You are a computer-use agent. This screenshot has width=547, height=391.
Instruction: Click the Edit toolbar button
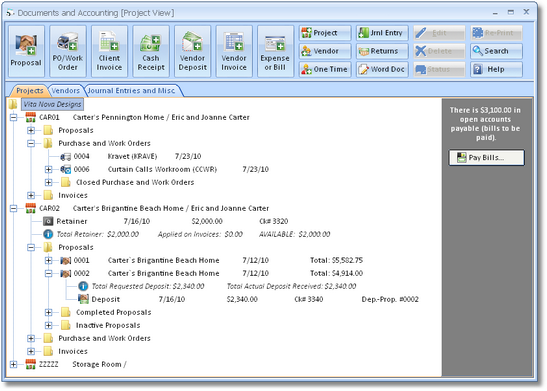click(x=440, y=33)
